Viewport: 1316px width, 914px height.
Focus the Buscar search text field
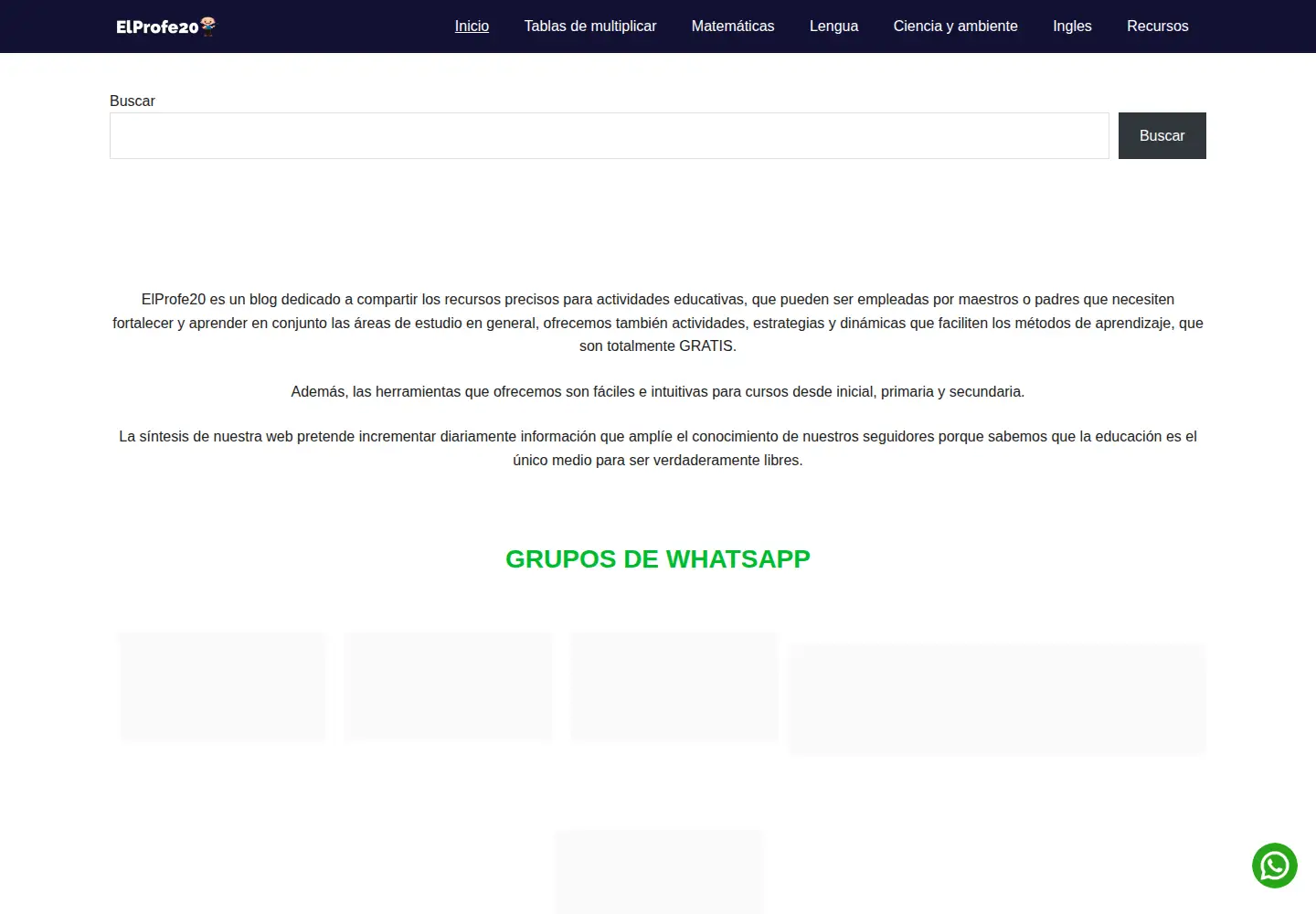[x=610, y=135]
